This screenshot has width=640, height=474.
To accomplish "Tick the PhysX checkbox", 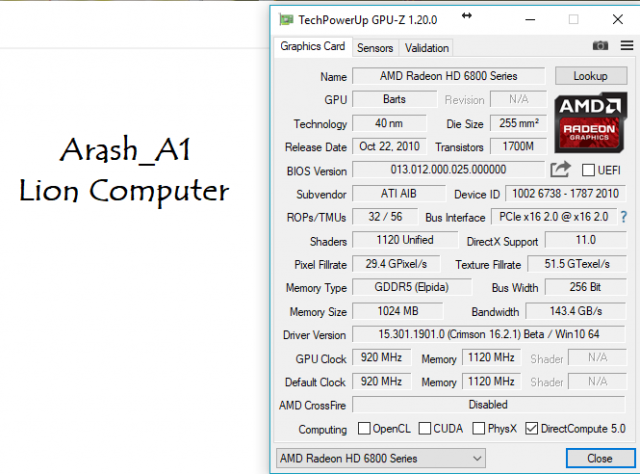I will pos(479,429).
